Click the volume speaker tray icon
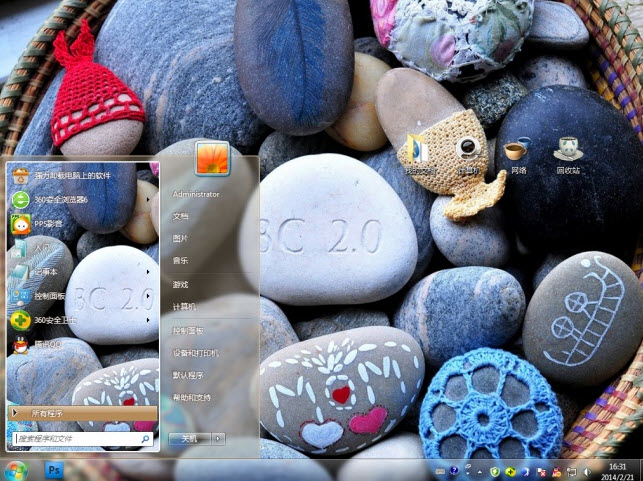643x481 pixels. 587,472
